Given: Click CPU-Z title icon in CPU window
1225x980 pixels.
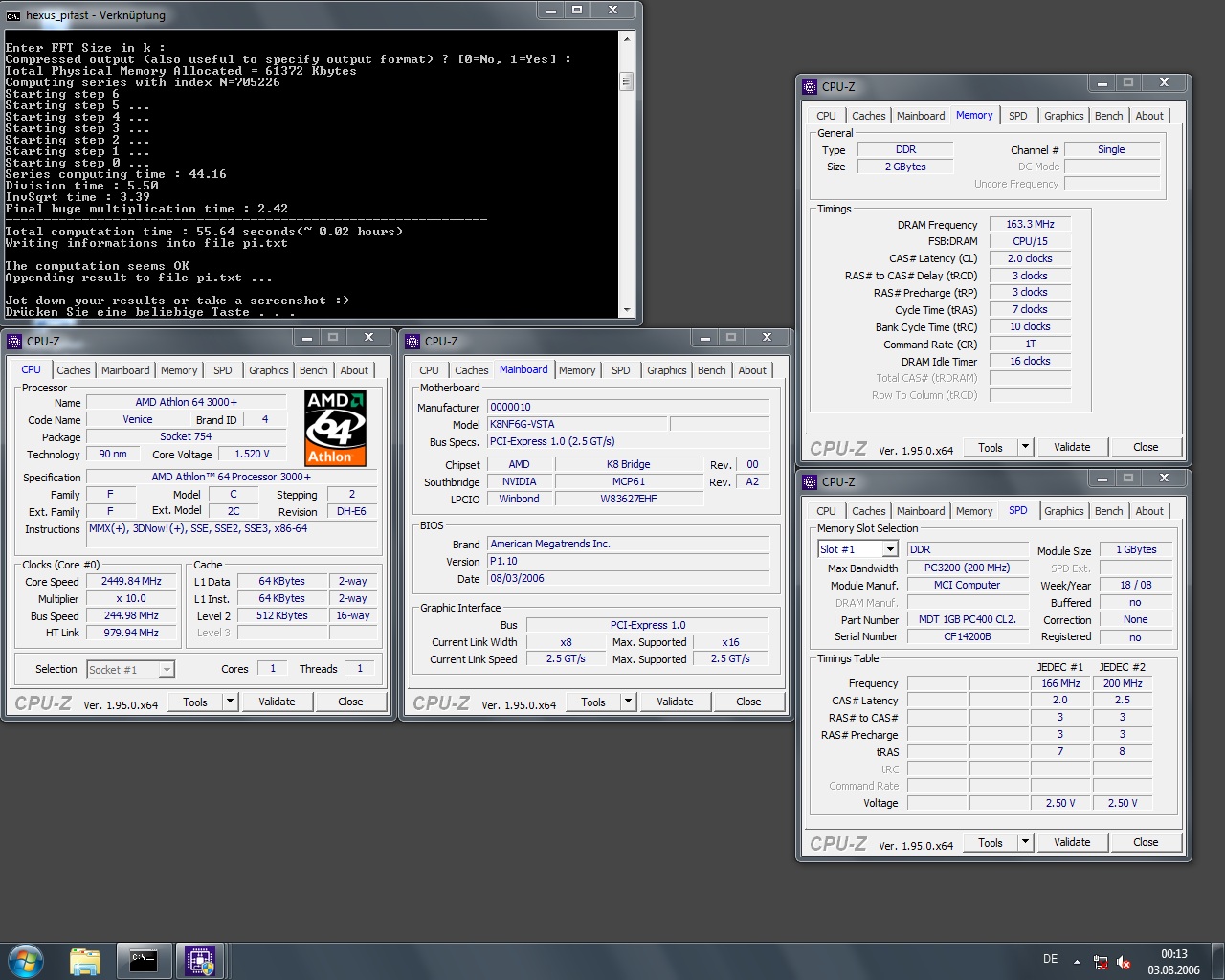Looking at the screenshot, I should [14, 341].
